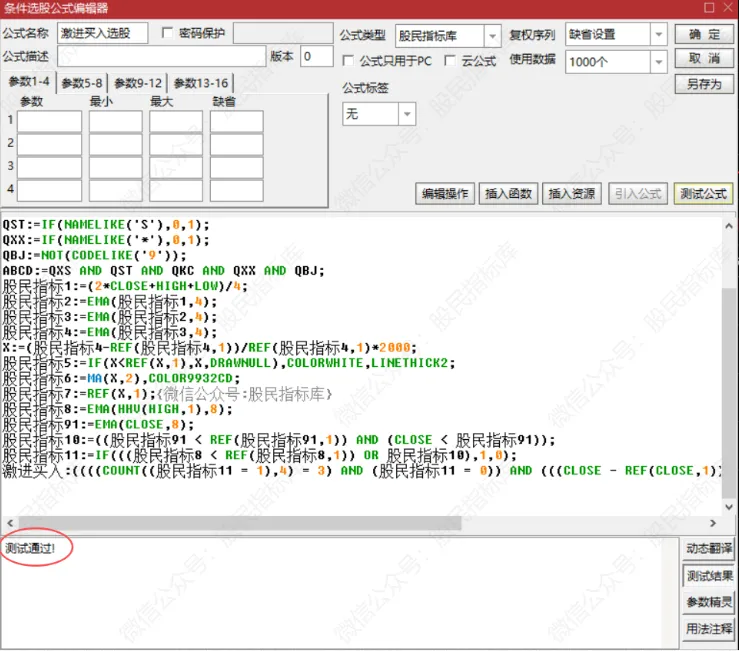Viewport: 739px width, 651px height.
Task: Open the 参数精灵 parameter wizard
Action: tap(708, 602)
